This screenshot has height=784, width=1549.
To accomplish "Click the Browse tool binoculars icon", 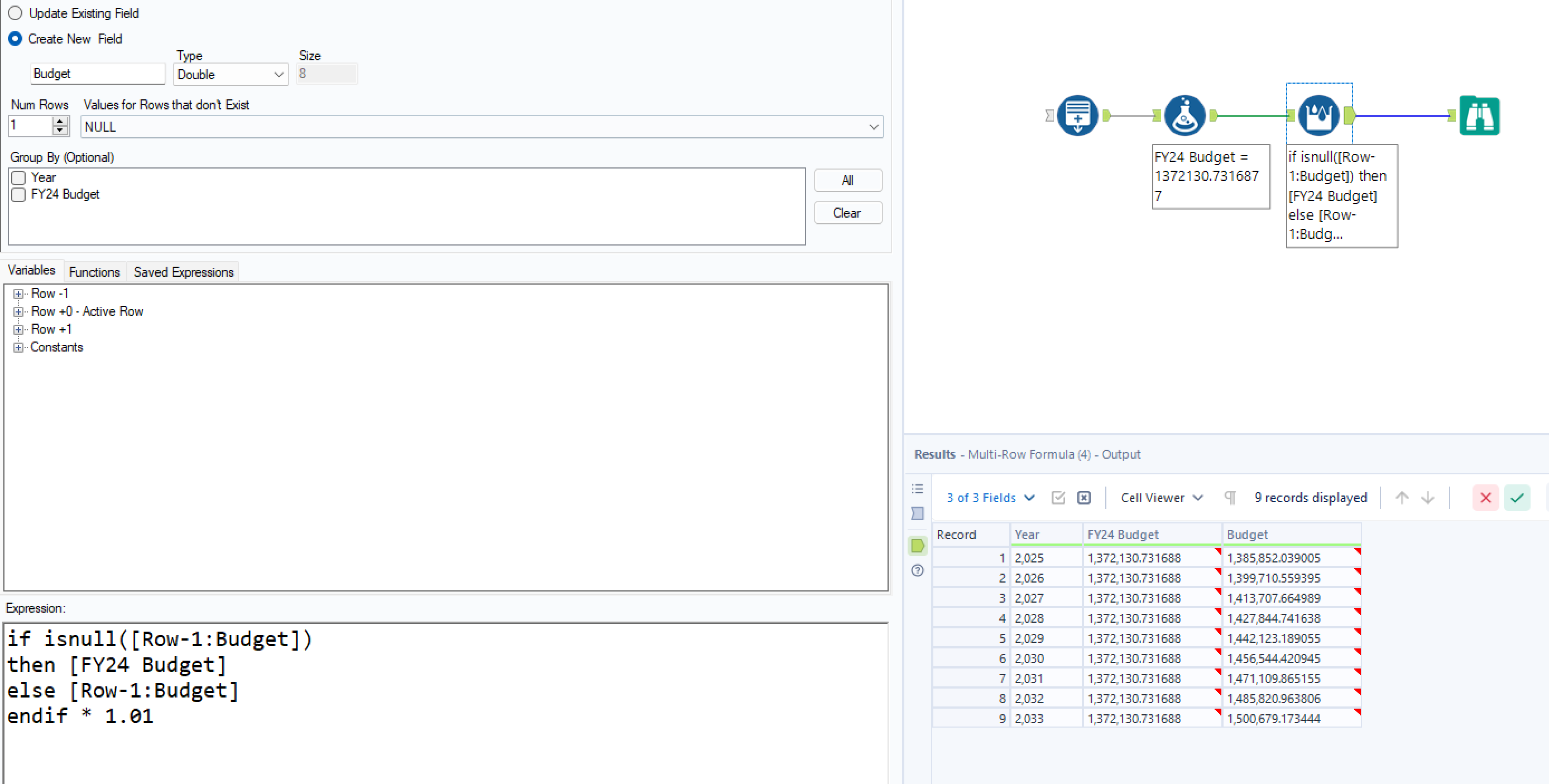I will (x=1479, y=116).
